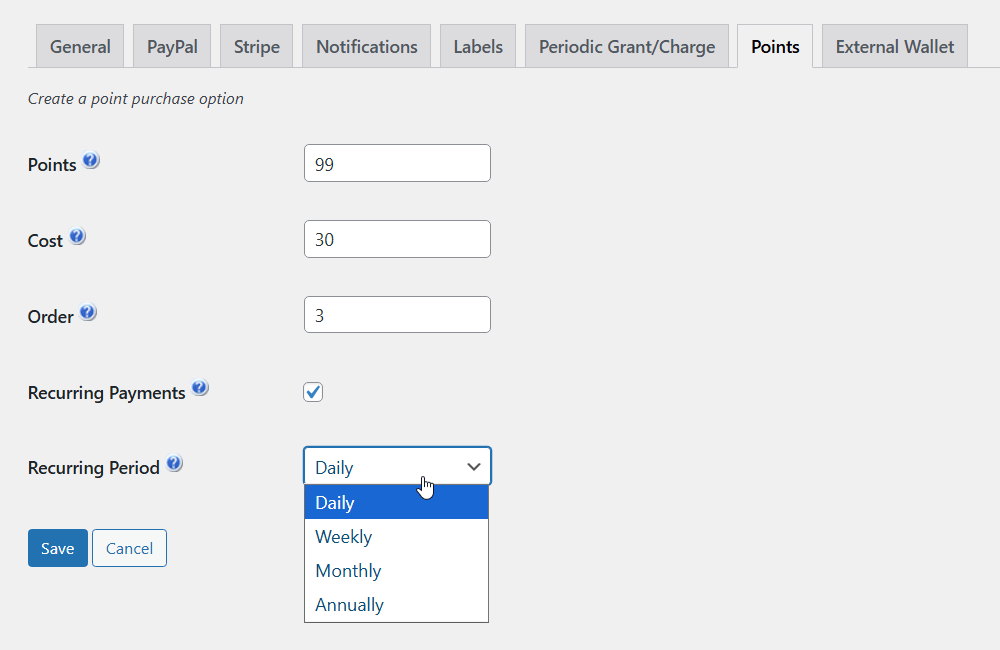Viewport: 1000px width, 650px height.
Task: Switch to the Periodic Grant/Charge tab
Action: pyautogui.click(x=627, y=47)
